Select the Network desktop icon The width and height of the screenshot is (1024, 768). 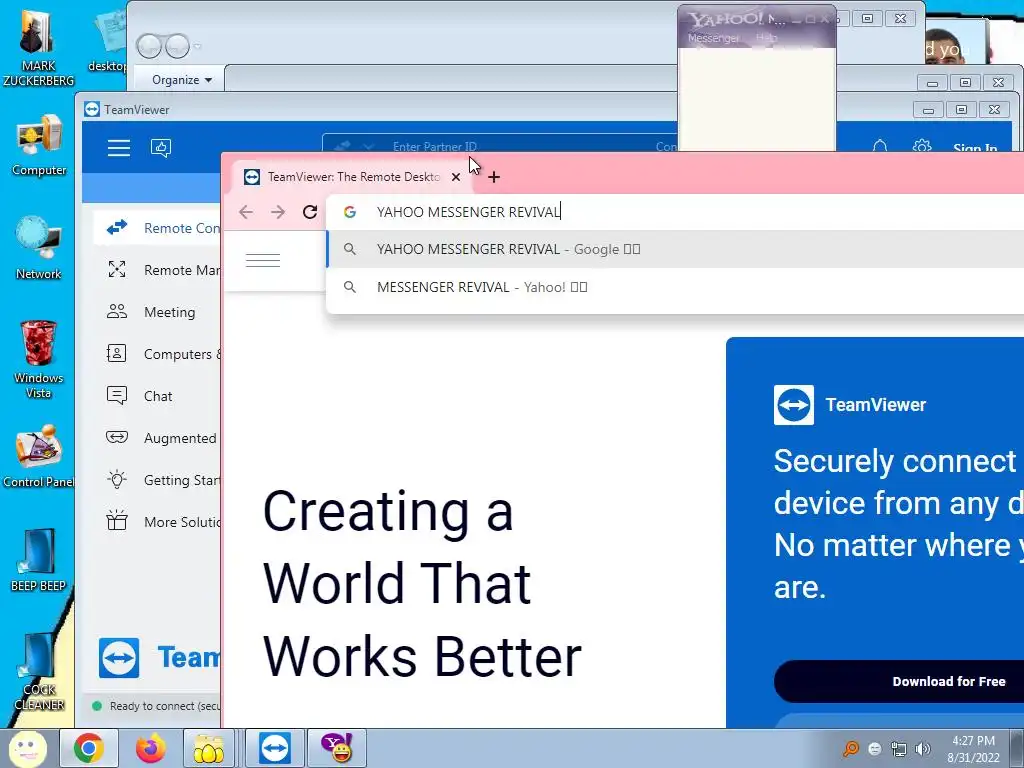[39, 248]
